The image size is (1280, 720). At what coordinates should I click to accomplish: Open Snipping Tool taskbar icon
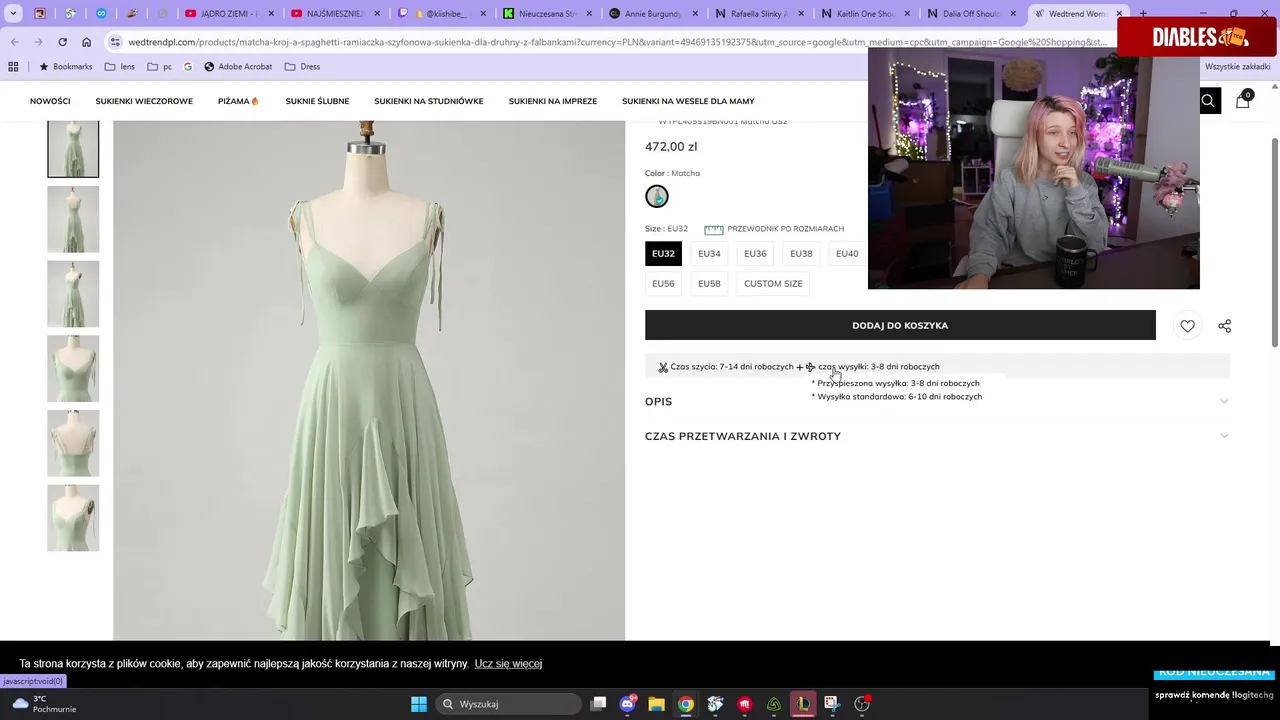(832, 704)
